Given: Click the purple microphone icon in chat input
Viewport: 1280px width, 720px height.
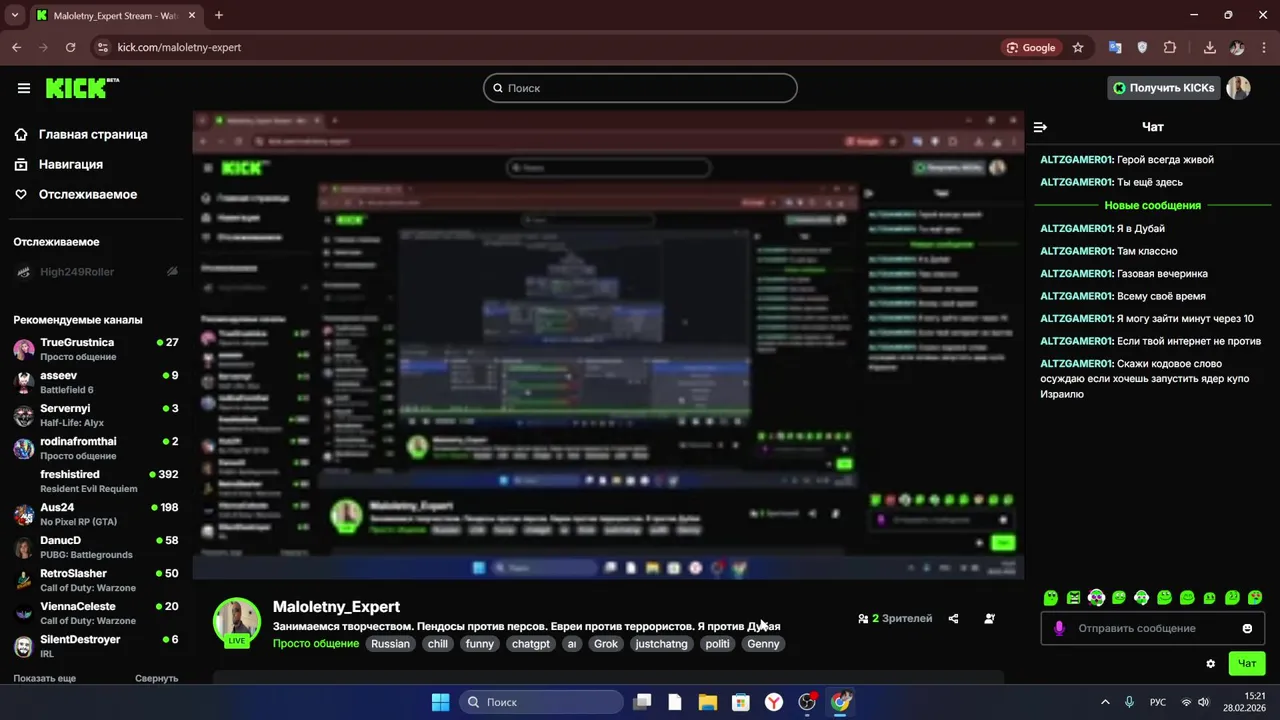Looking at the screenshot, I should coord(1059,628).
